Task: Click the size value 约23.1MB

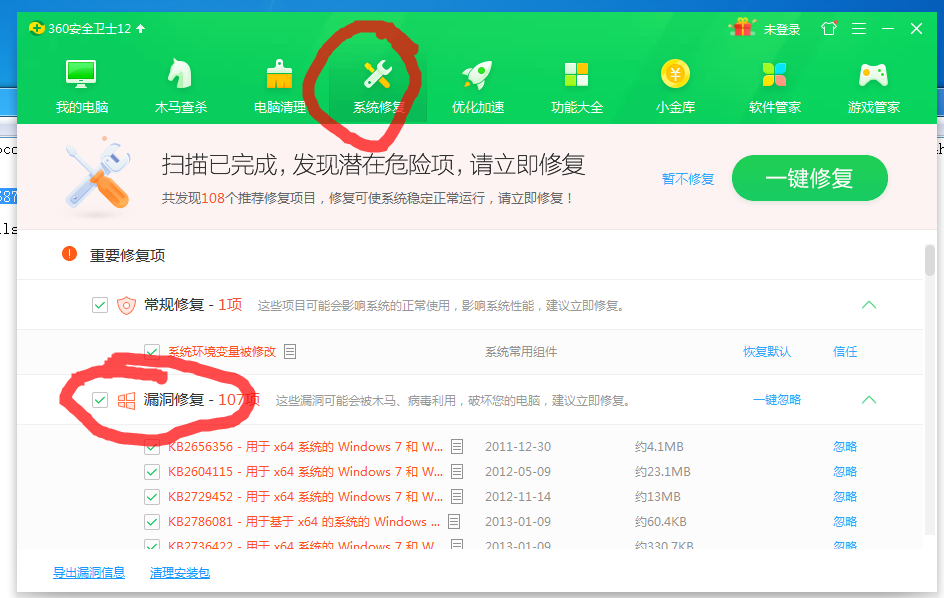Action: click(x=662, y=471)
